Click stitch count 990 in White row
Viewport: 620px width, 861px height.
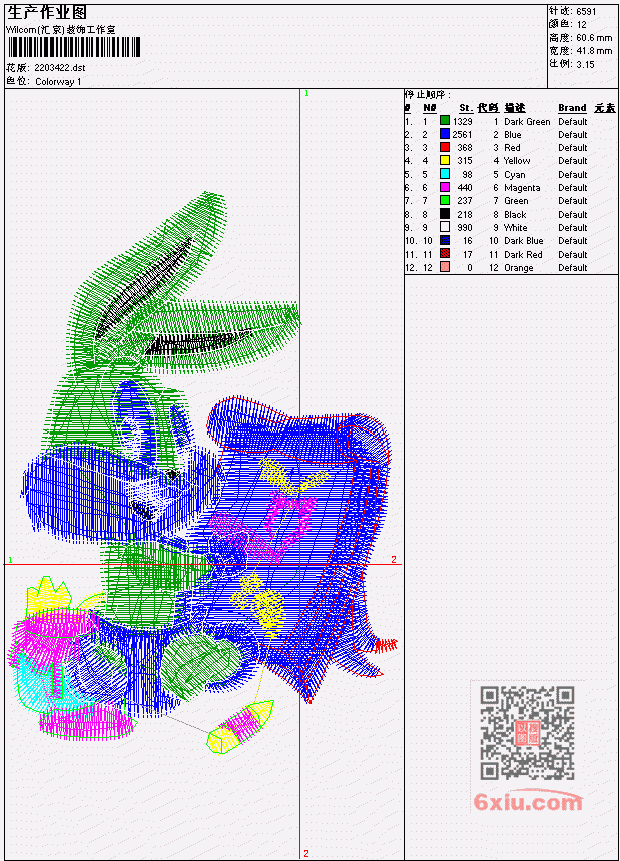tap(465, 227)
